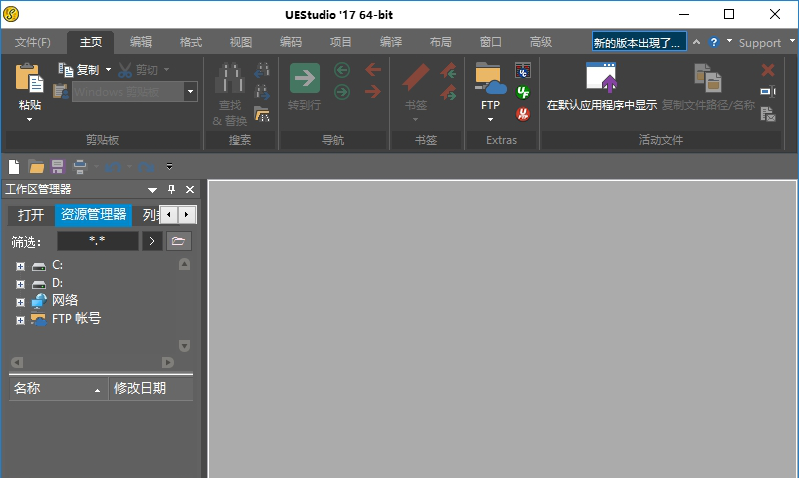The height and width of the screenshot is (497, 799).
Task: Apply filter with > button
Action: click(x=151, y=241)
